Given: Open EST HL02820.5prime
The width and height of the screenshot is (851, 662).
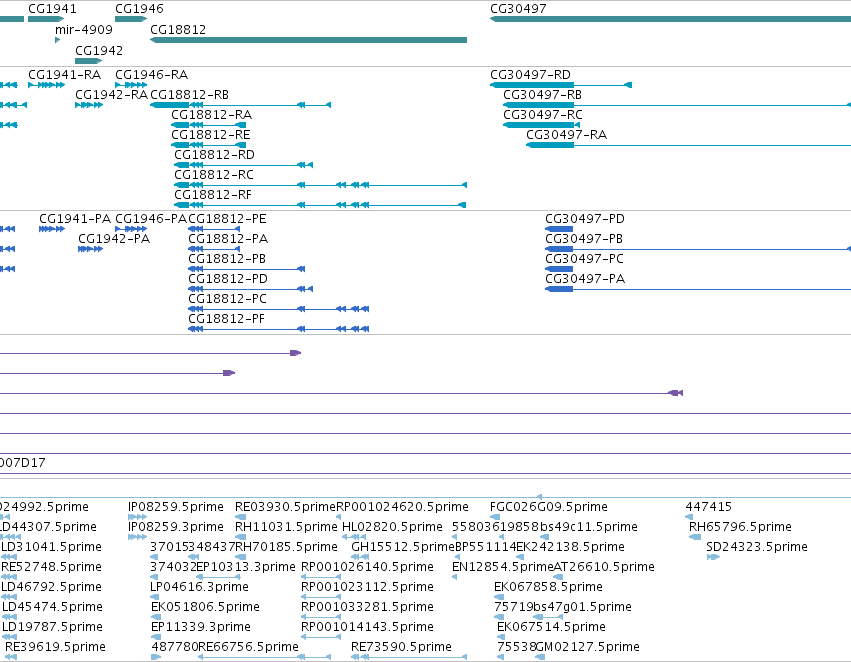Looking at the screenshot, I should tap(392, 527).
